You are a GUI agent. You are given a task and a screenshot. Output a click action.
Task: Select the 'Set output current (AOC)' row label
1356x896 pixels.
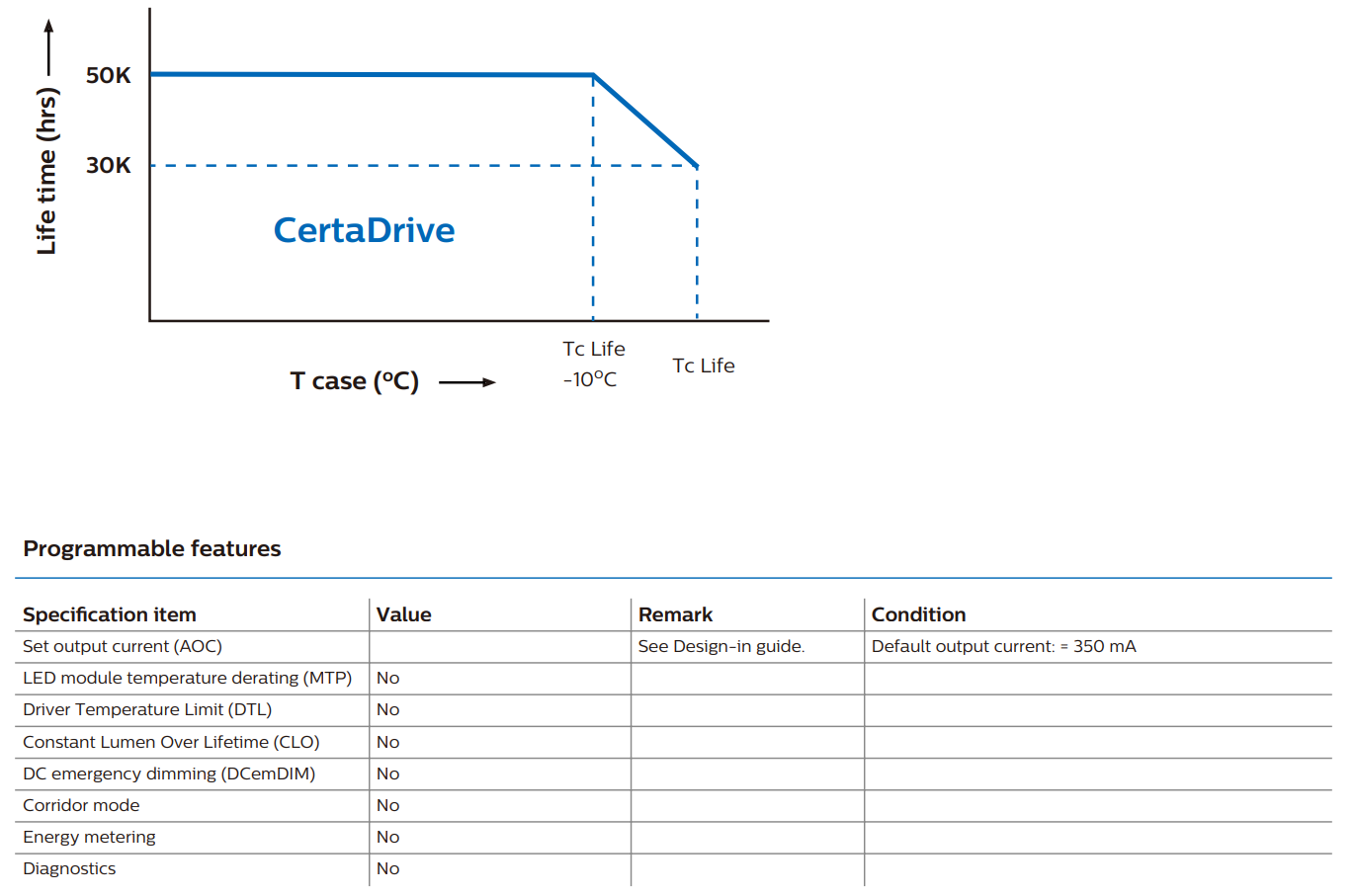click(123, 646)
